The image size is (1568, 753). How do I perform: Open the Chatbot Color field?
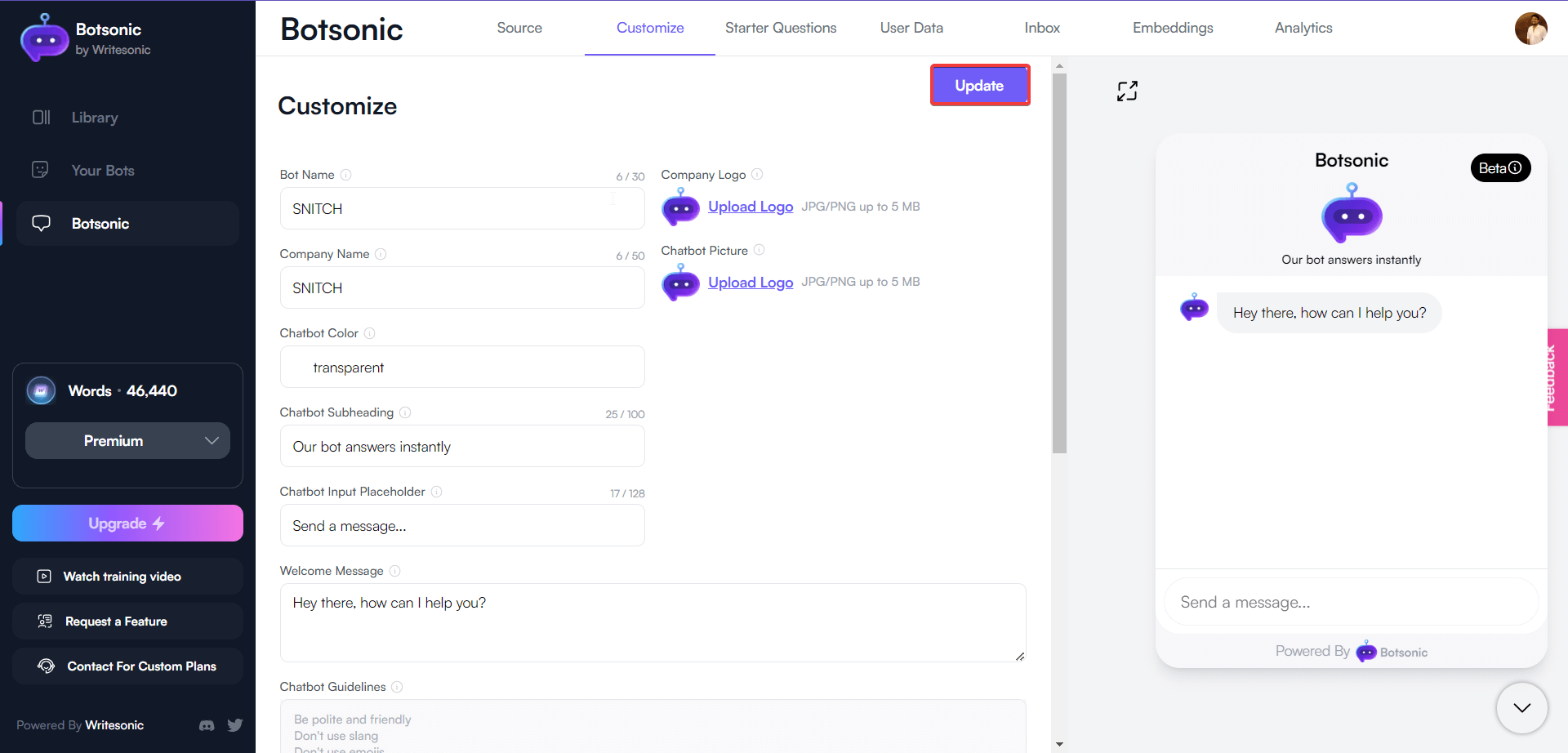tap(461, 367)
